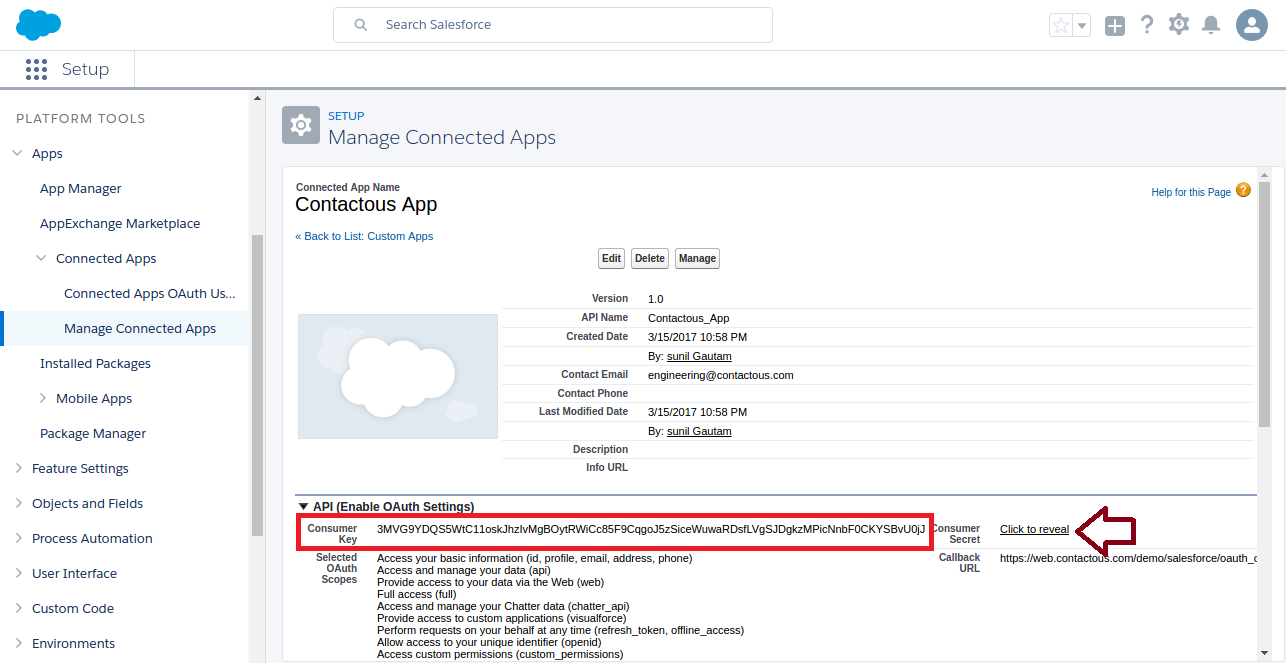
Task: Open the user profile avatar
Action: pos(1252,25)
